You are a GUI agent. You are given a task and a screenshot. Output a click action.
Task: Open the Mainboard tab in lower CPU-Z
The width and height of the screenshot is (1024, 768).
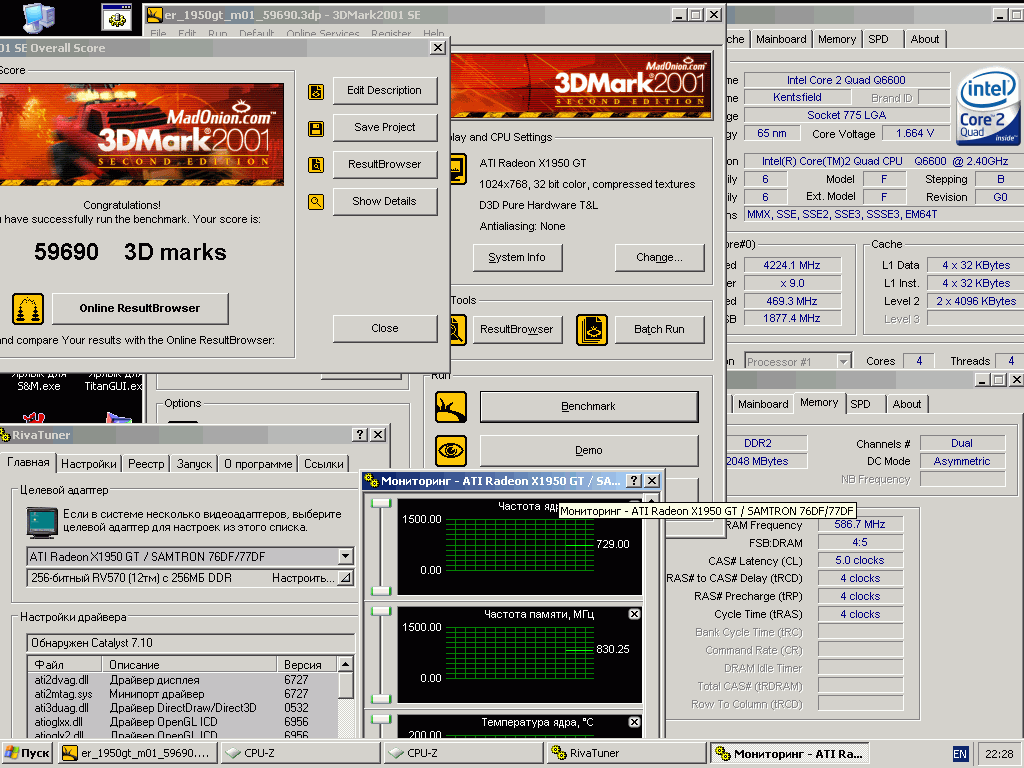click(x=763, y=404)
